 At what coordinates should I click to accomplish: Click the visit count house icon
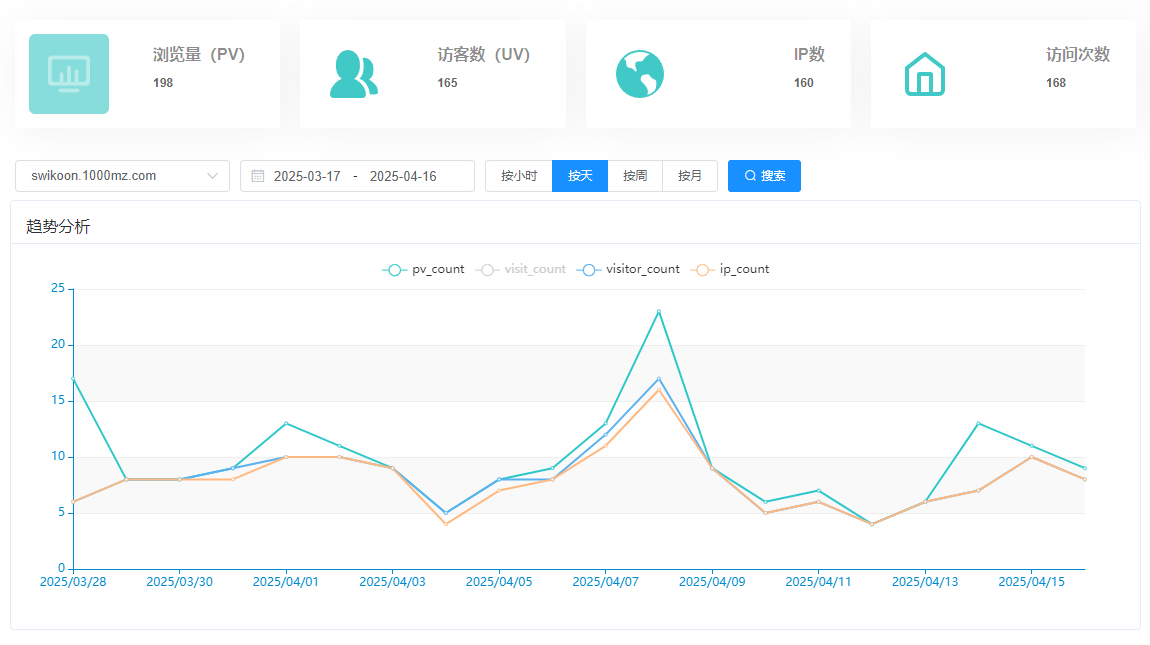[924, 74]
